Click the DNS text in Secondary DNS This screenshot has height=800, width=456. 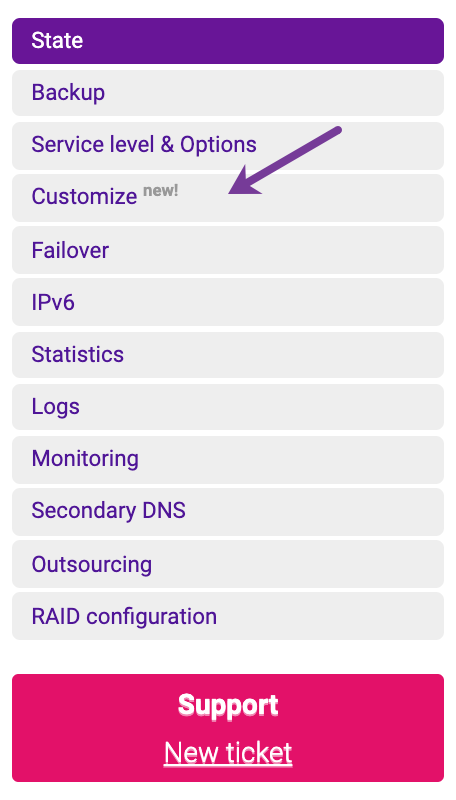[164, 511]
